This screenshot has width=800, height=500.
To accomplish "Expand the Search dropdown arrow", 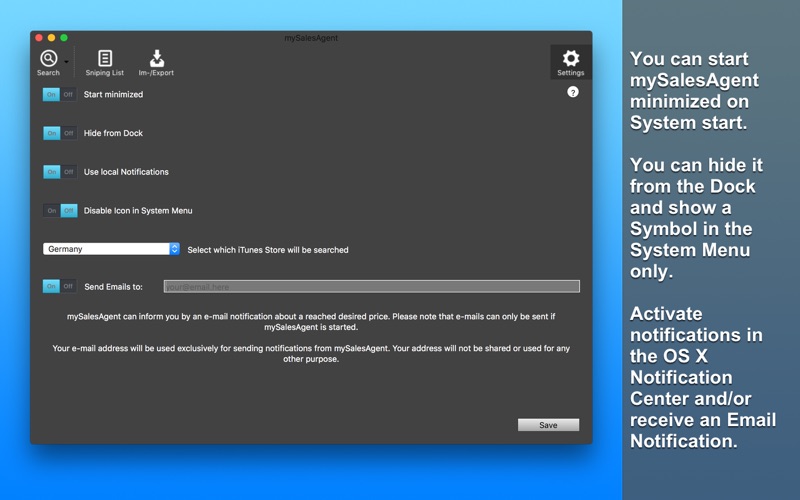I will tap(66, 62).
